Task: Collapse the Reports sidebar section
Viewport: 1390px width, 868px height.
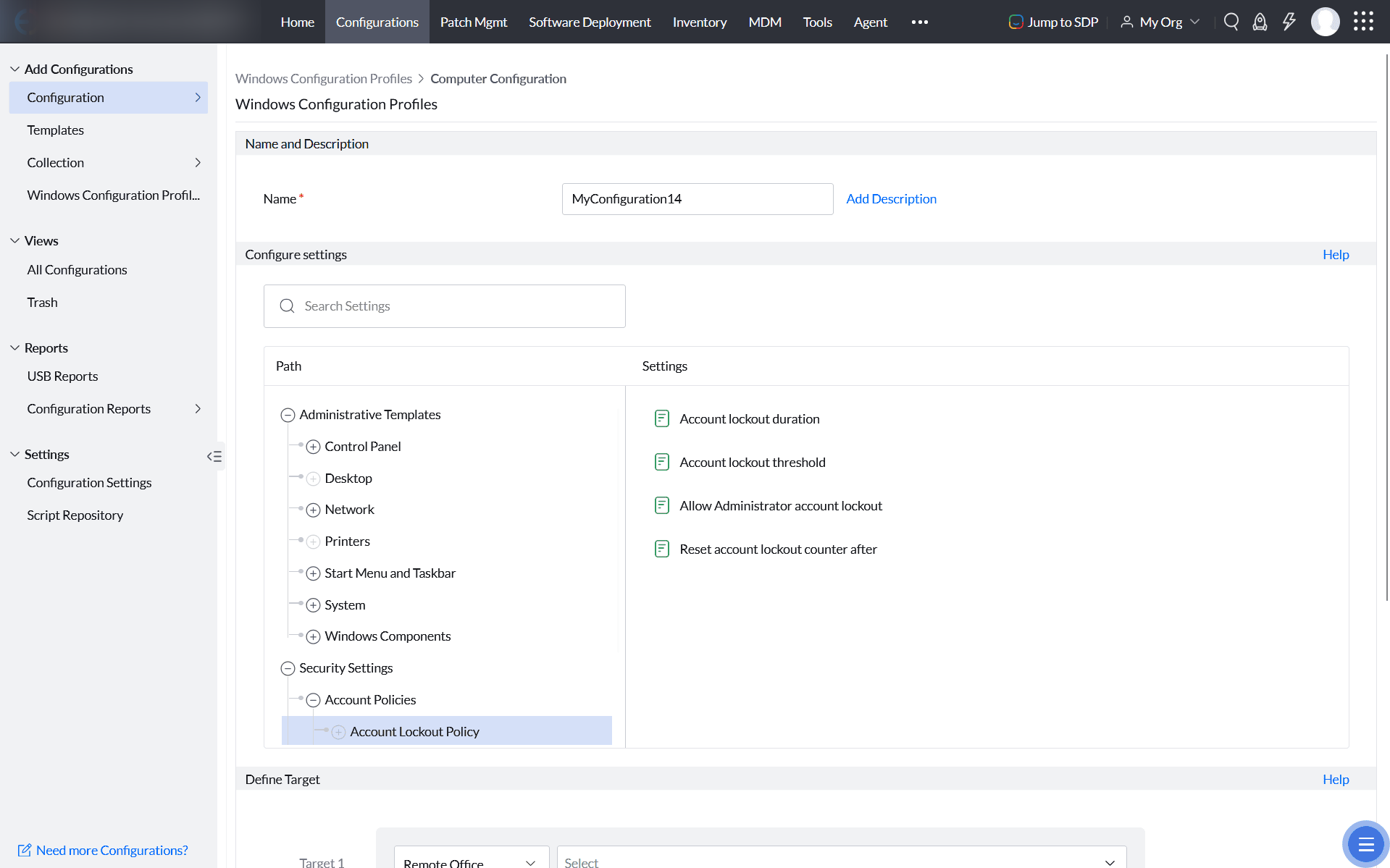Action: [14, 347]
